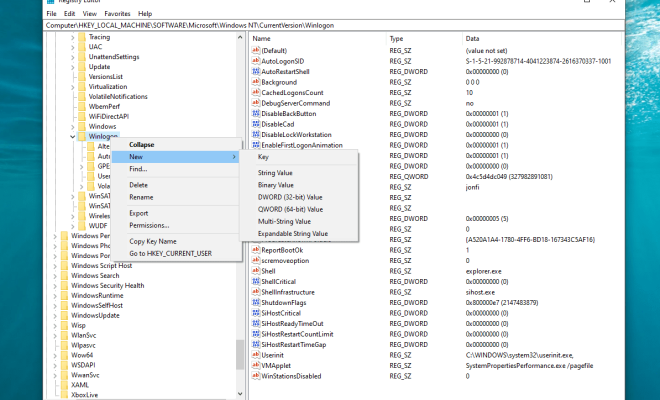Expand the Windows Script Host key
Image resolution: width=660 pixels, height=400 pixels.
point(55,266)
